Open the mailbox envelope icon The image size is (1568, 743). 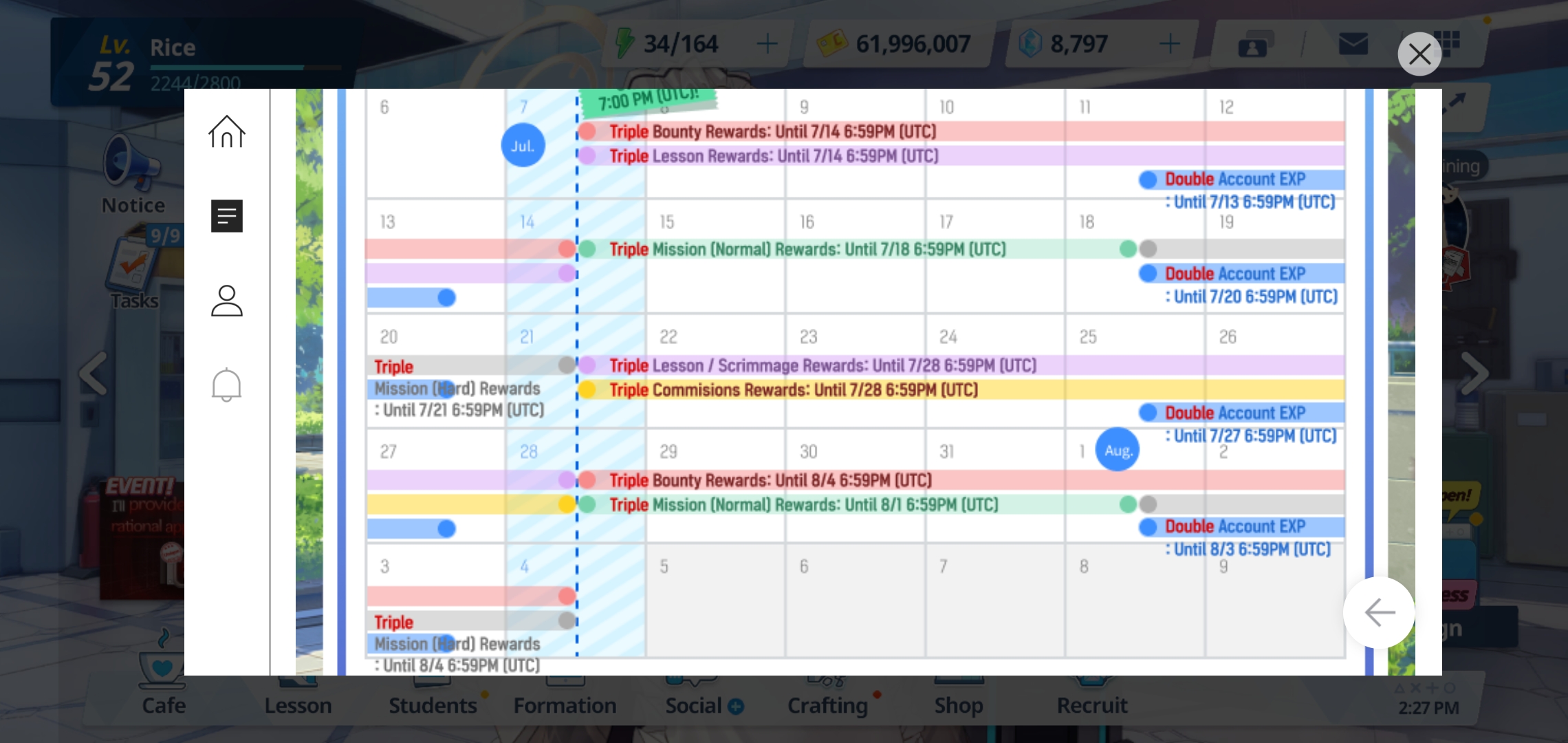tap(1353, 45)
